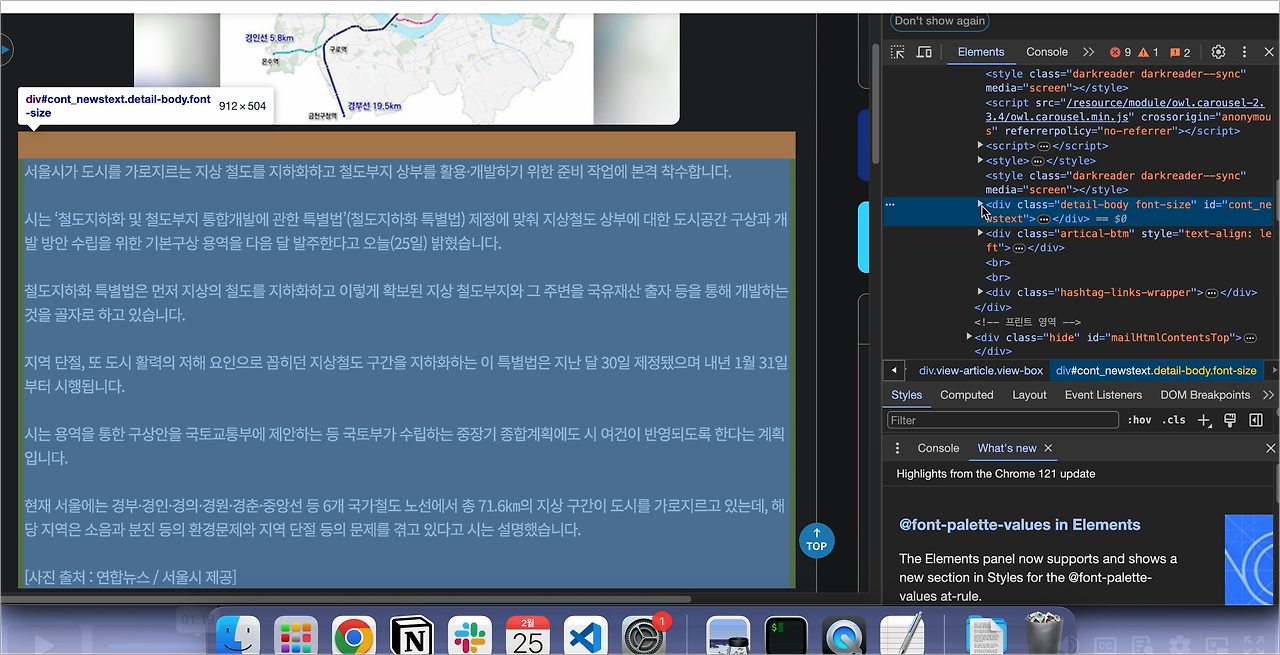Open Notion from the dock

click(411, 634)
